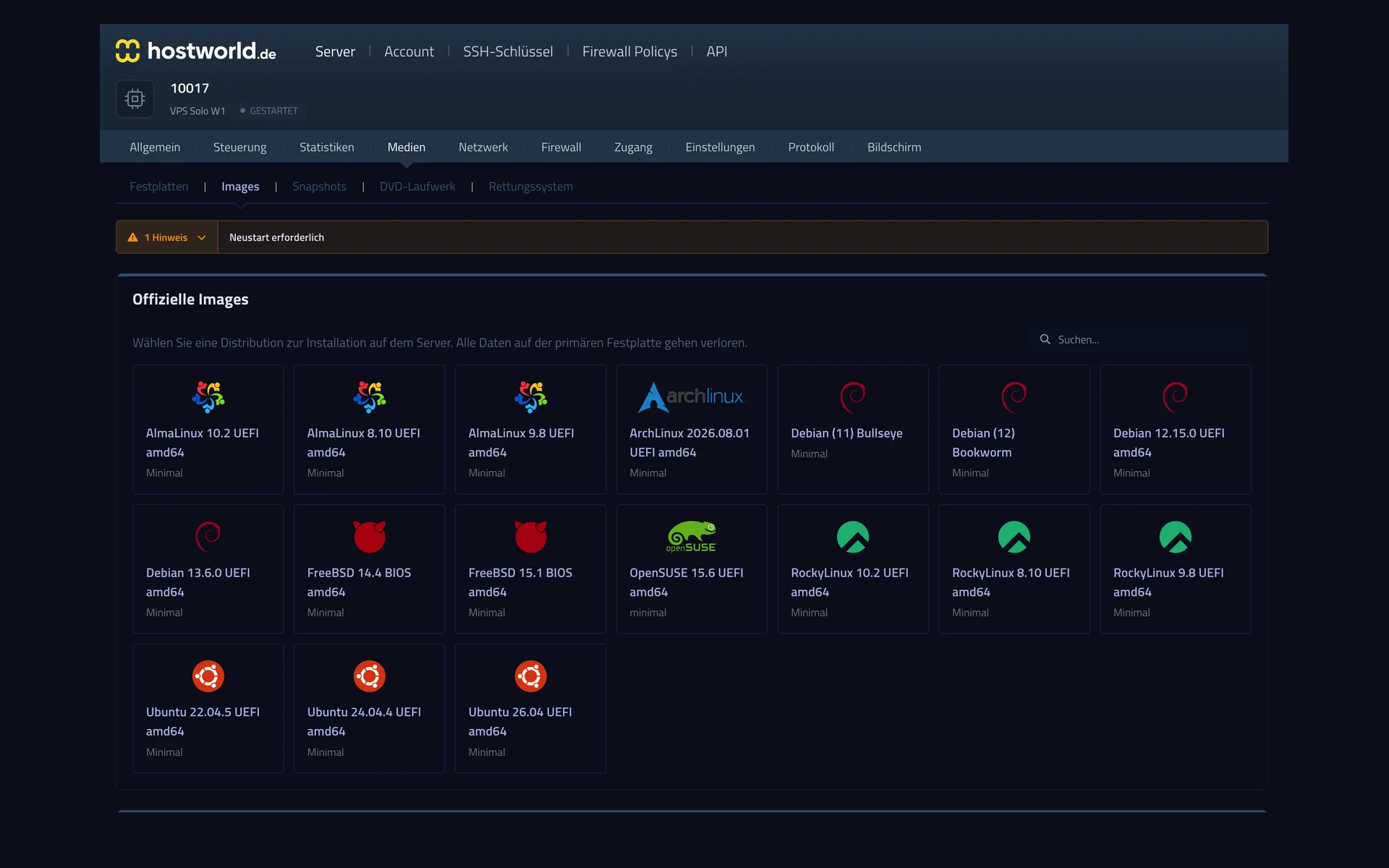The height and width of the screenshot is (868, 1389).
Task: Click 'minimal' under OpenSUSE 15.6
Action: click(x=648, y=613)
